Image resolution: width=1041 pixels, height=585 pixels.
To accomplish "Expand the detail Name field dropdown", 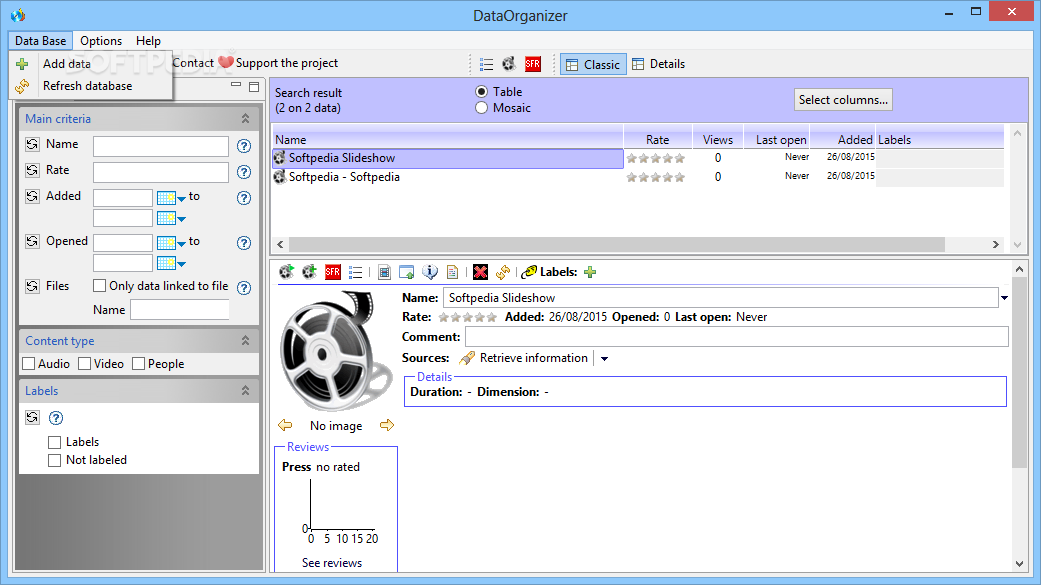I will click(x=1004, y=298).
